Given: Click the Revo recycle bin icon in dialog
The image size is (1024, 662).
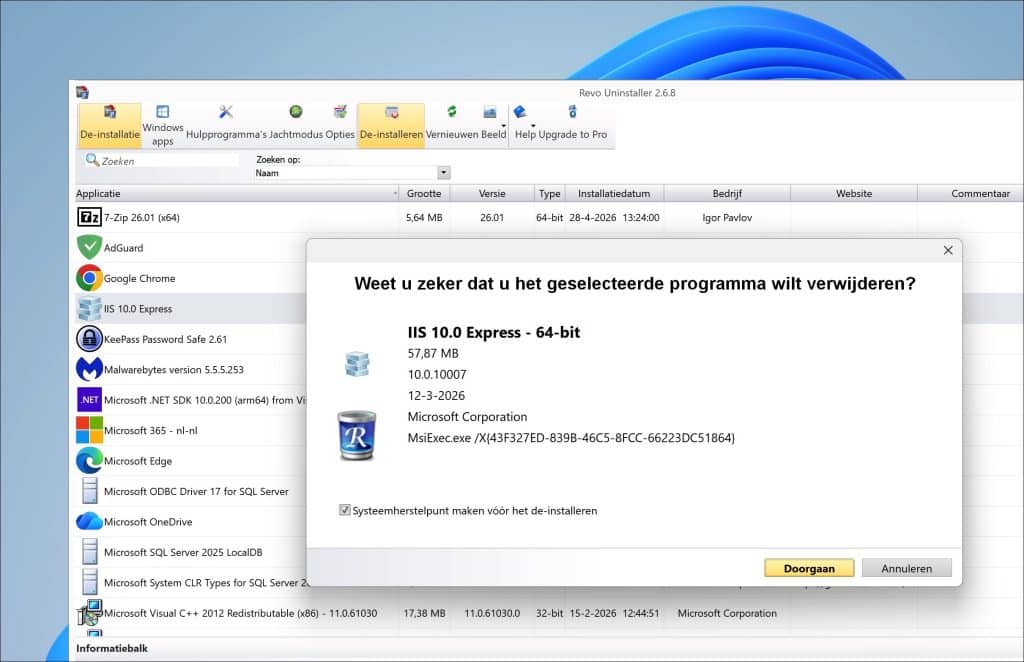Looking at the screenshot, I should tap(357, 435).
